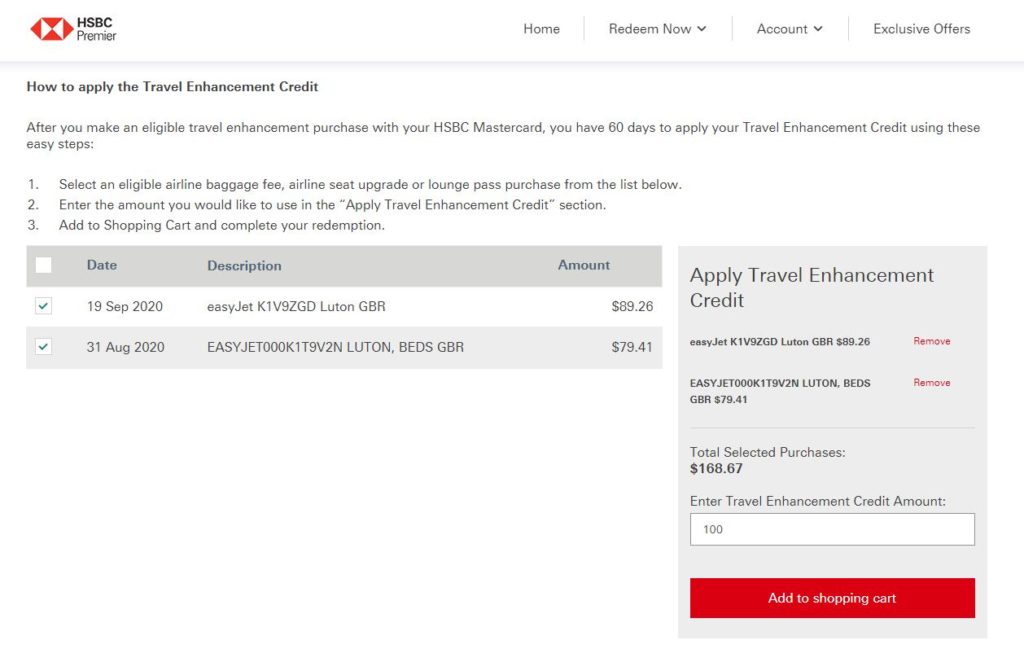Click the Description column header
This screenshot has height=649, width=1024.
[246, 264]
